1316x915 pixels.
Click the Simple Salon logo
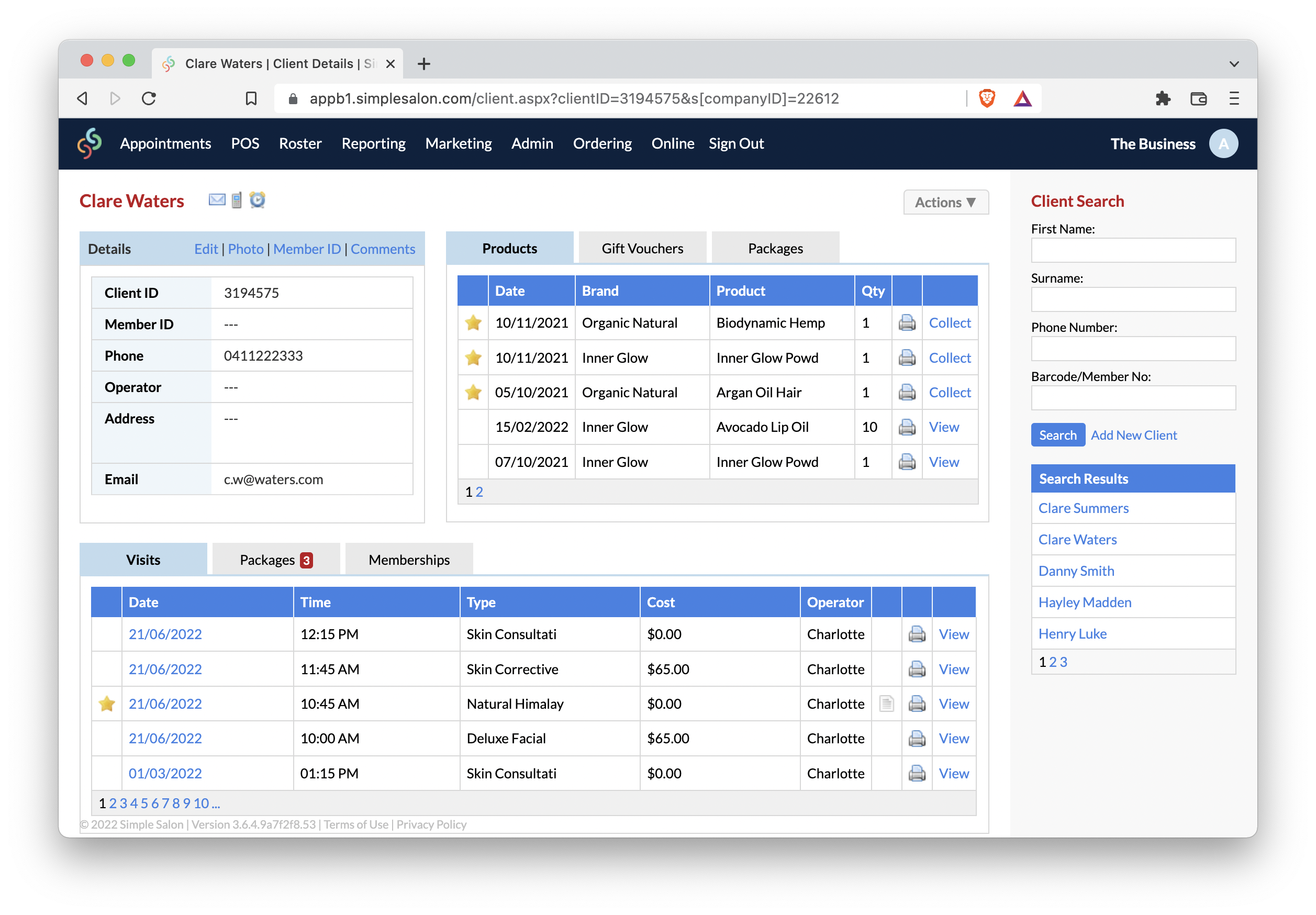[90, 143]
